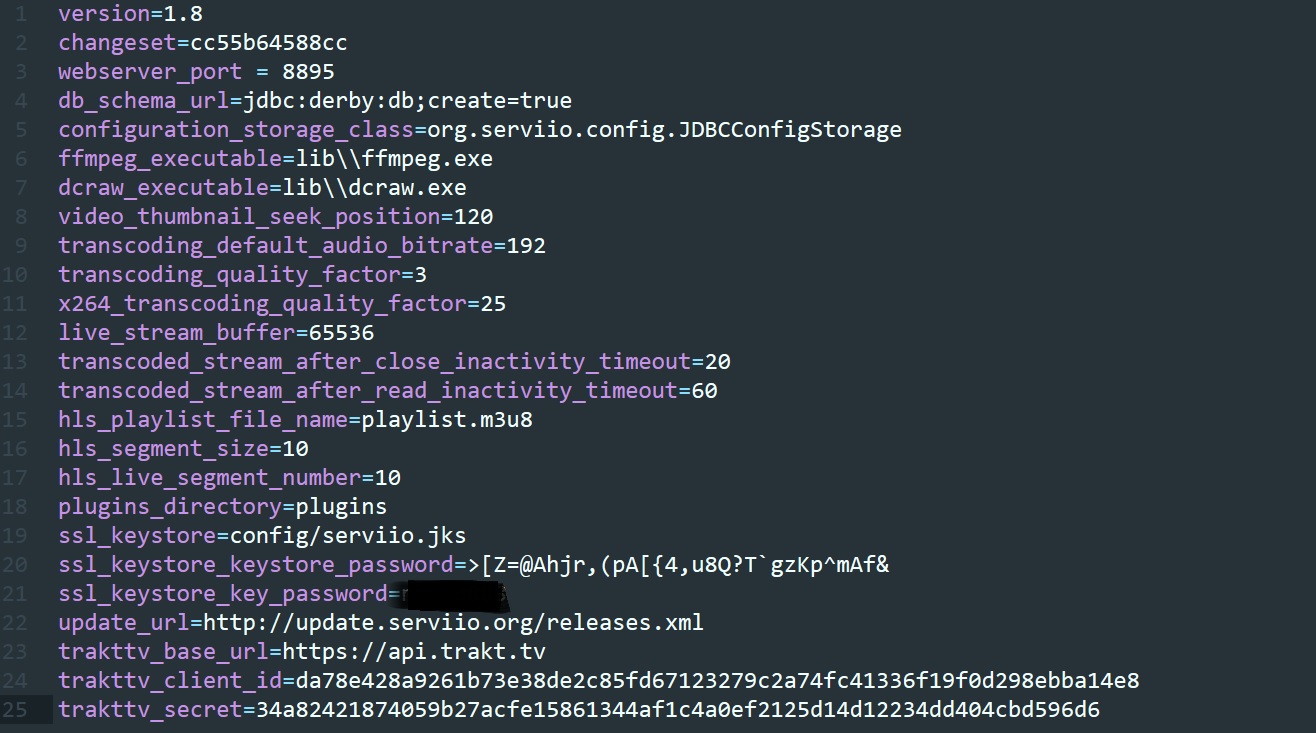
Task: Click the update.serviio.org releases.xml URL
Action: point(453,622)
